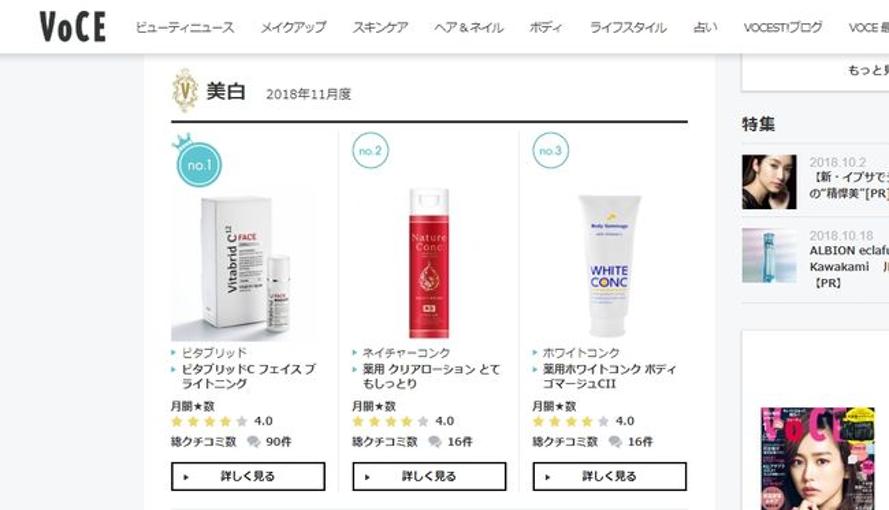Go to ヘア＆ネイル section
This screenshot has height=510, width=889.
pos(468,27)
